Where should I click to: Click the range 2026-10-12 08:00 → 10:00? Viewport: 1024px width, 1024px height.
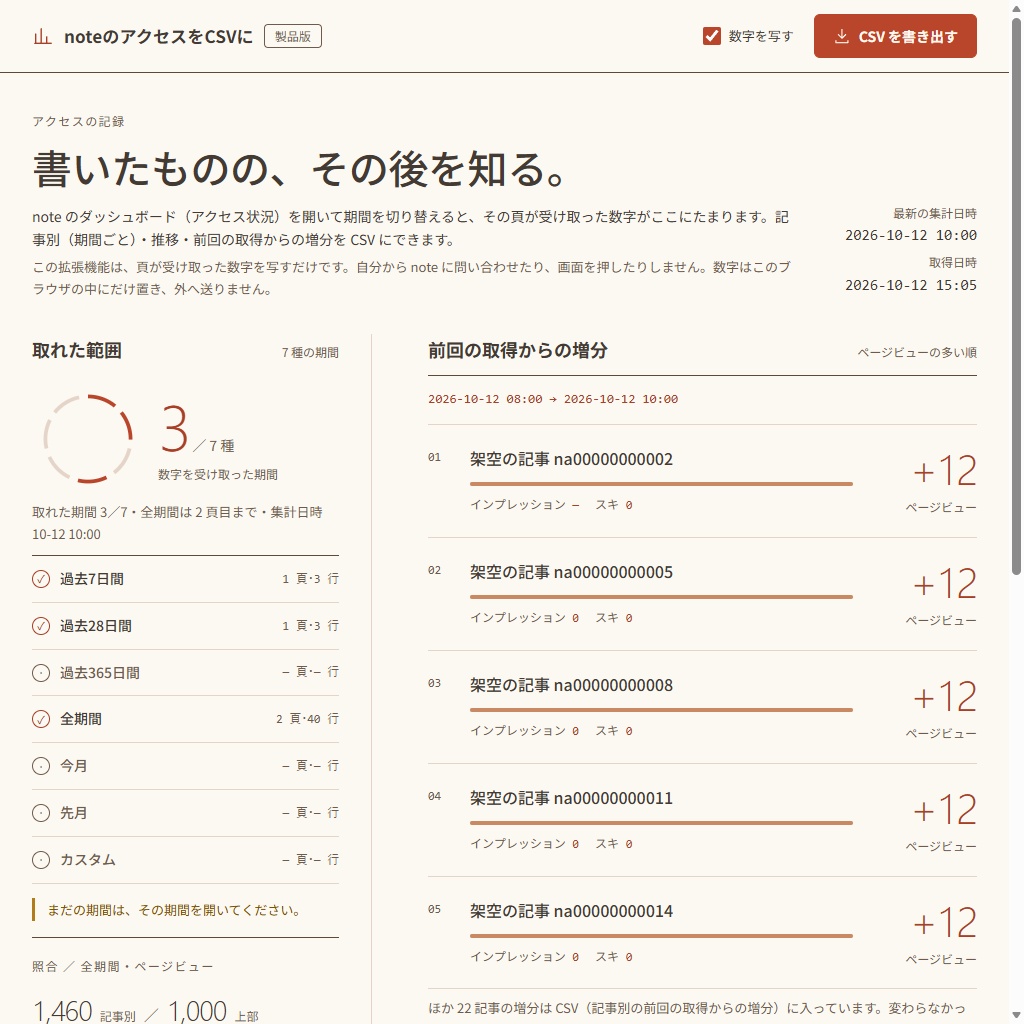(553, 399)
